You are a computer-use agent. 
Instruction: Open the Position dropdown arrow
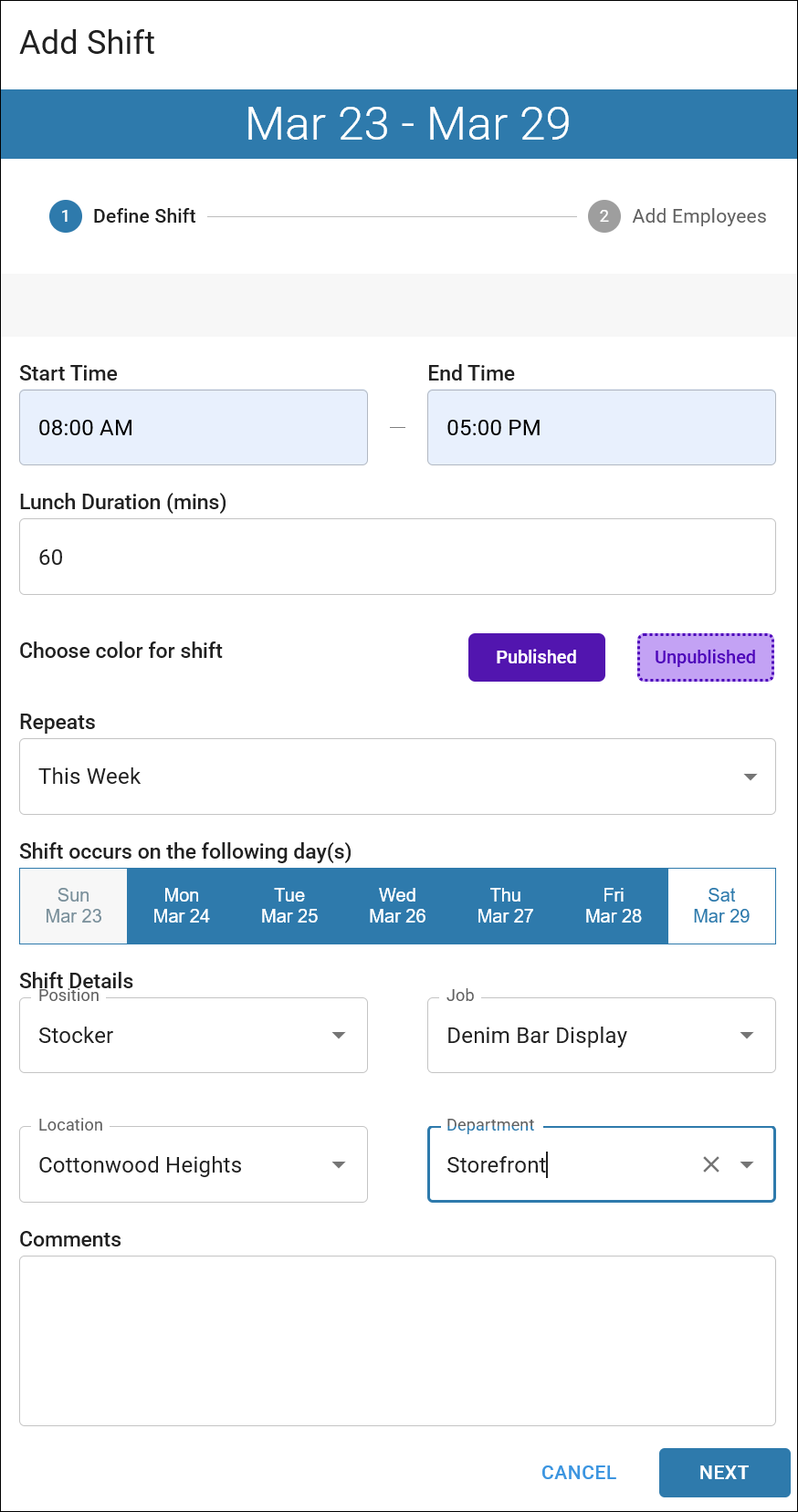point(339,1036)
